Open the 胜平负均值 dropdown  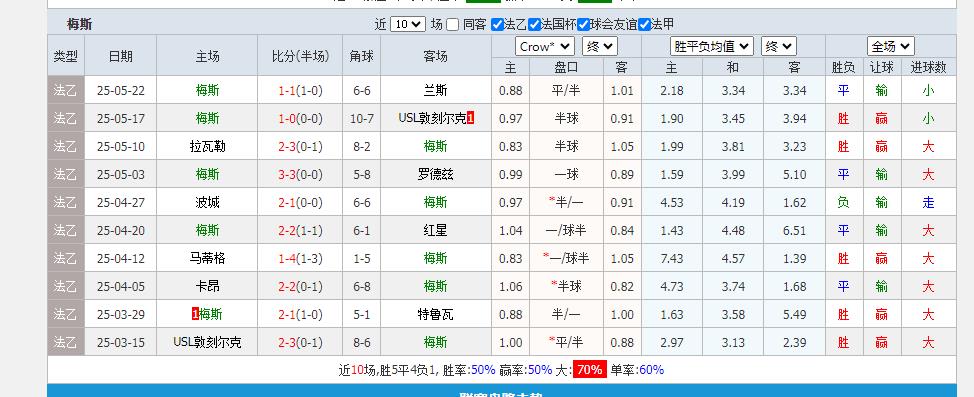[x=712, y=47]
